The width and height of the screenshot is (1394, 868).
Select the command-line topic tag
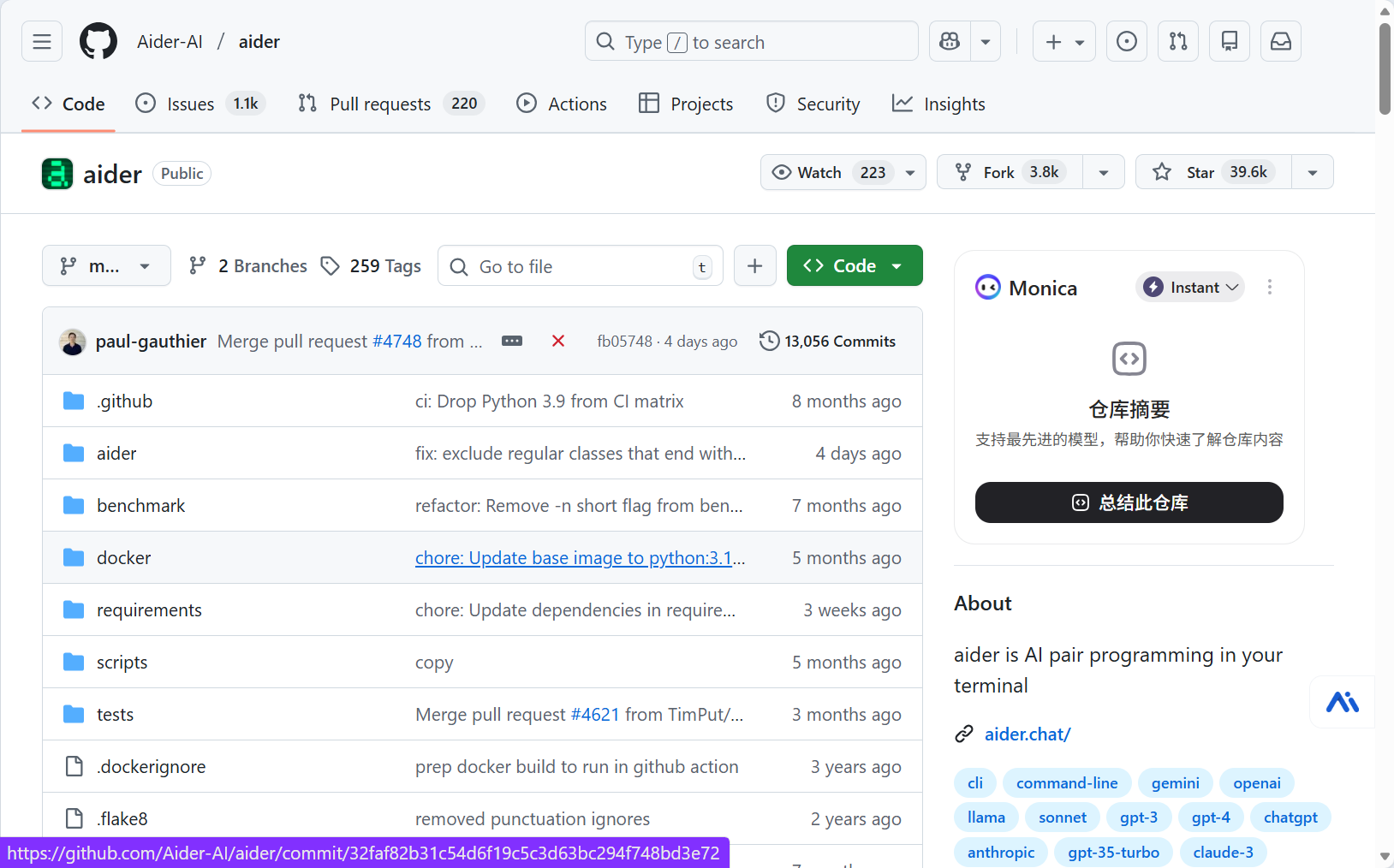(x=1067, y=782)
